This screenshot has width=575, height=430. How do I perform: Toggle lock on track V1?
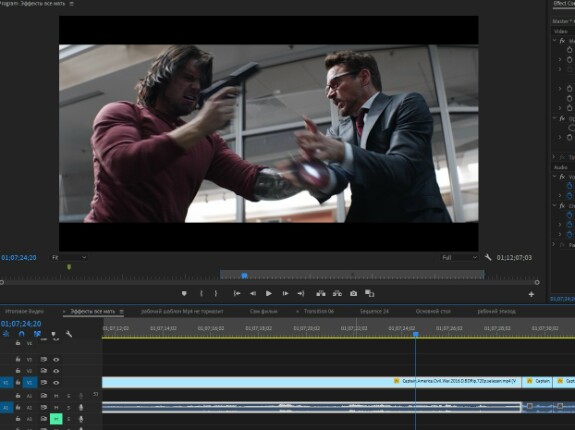coord(18,382)
